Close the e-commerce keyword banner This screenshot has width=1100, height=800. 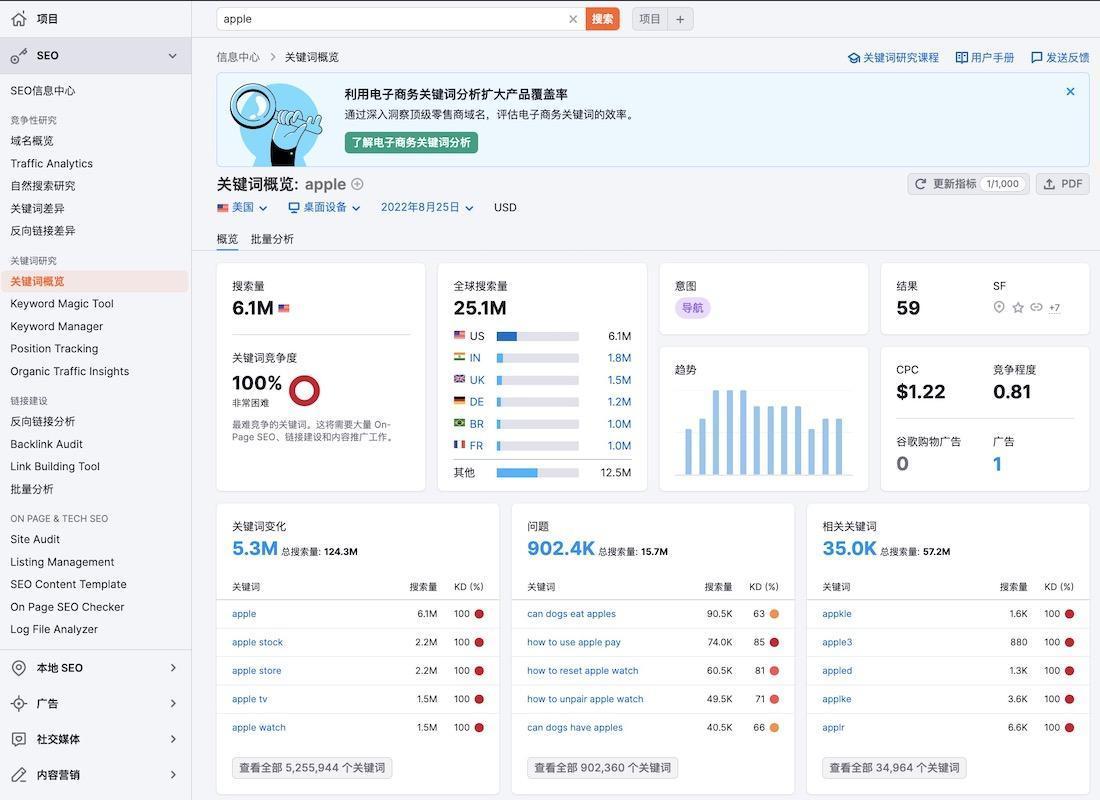coord(1070,91)
